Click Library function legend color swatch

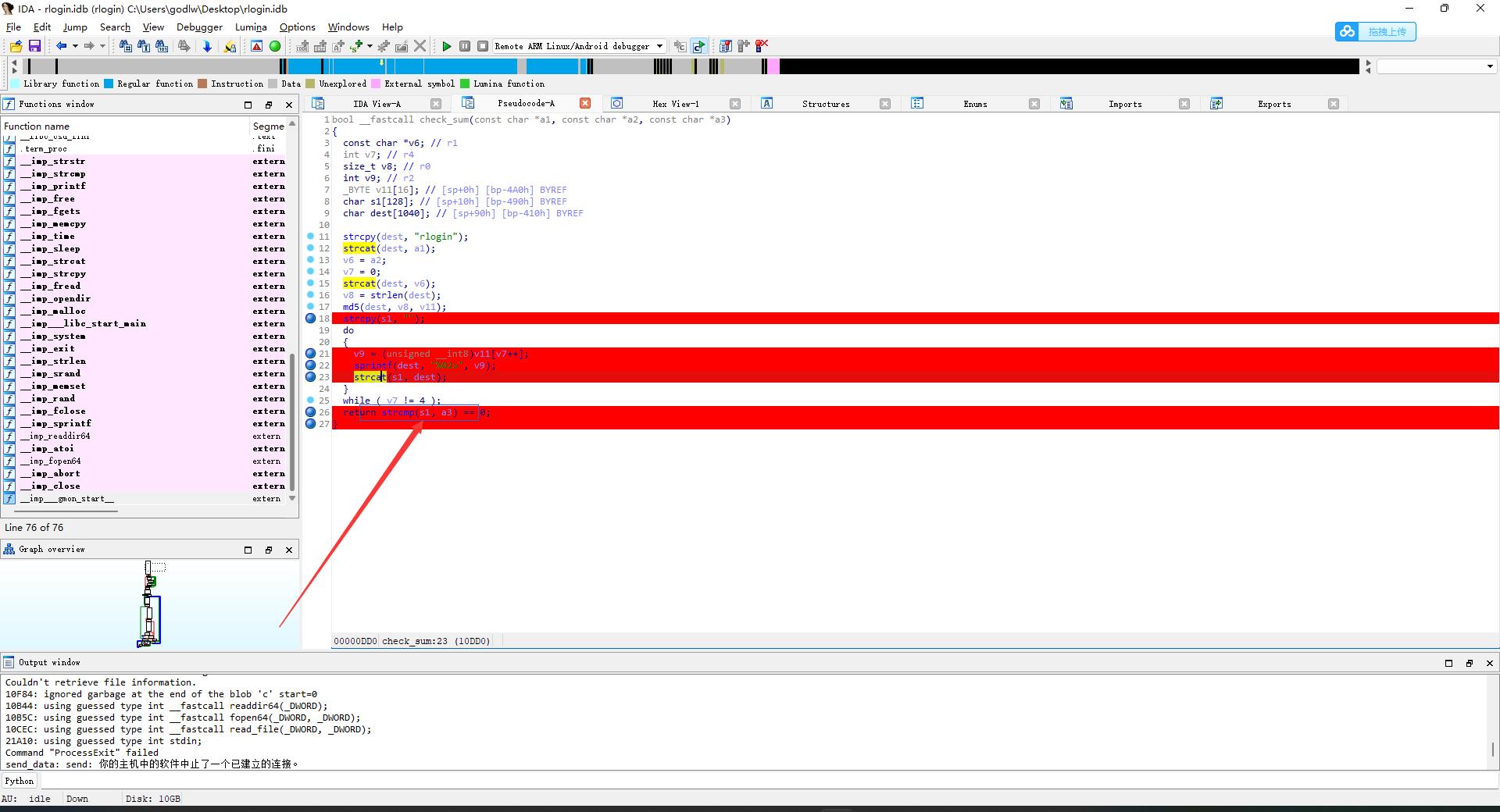pos(15,84)
